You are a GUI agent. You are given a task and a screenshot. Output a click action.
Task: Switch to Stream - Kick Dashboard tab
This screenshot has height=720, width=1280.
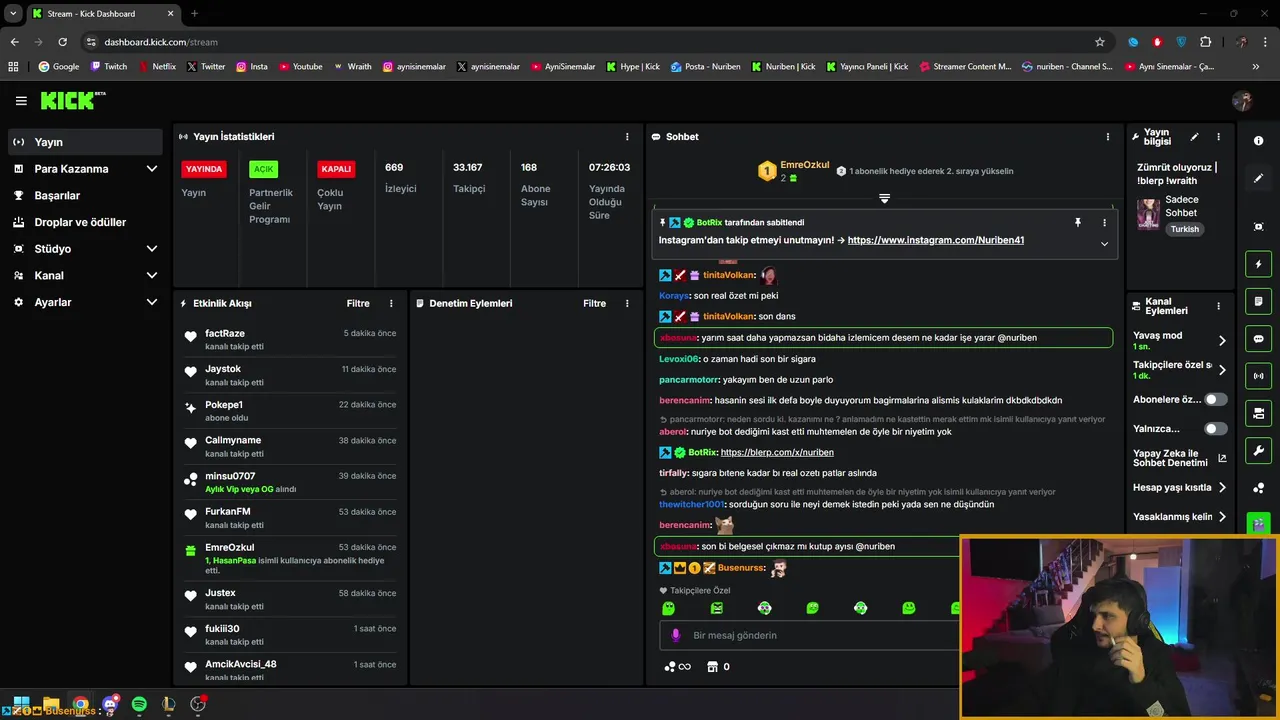pos(103,14)
